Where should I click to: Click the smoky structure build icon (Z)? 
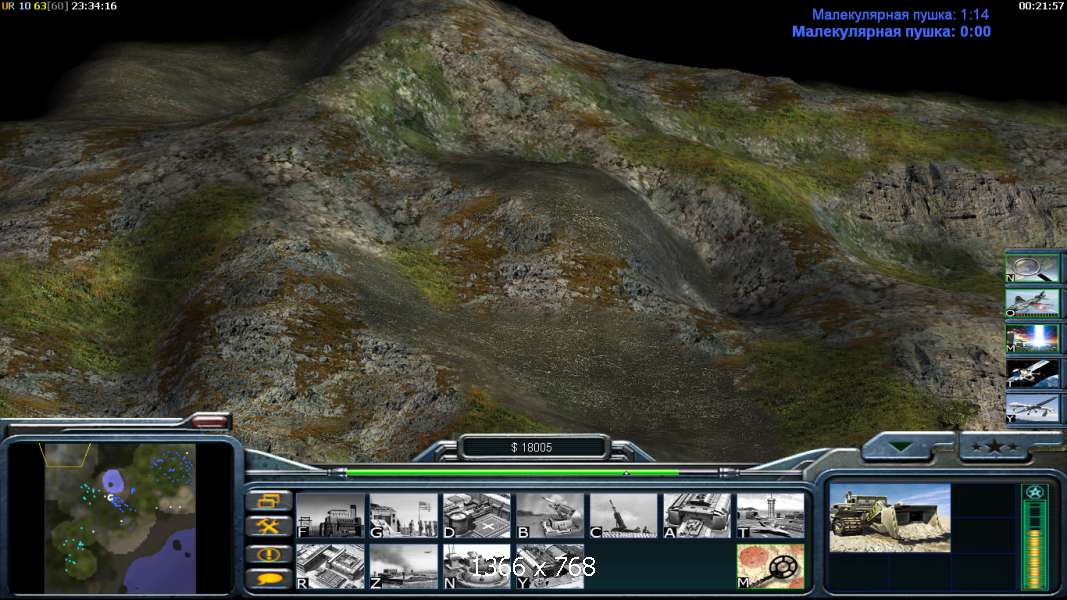[x=403, y=565]
